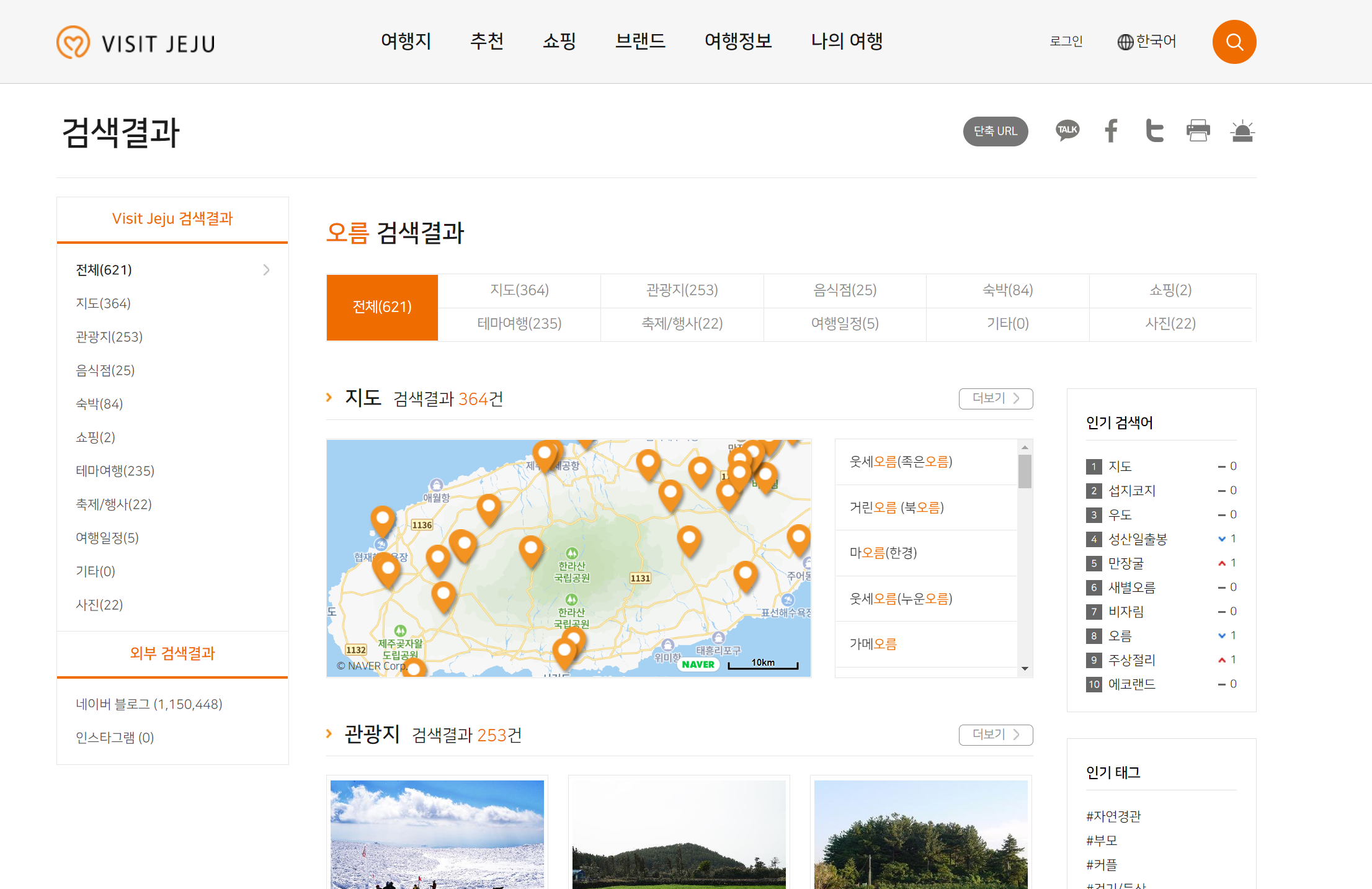Select the 관광지(253) result tab
The image size is (1372, 889).
point(682,290)
